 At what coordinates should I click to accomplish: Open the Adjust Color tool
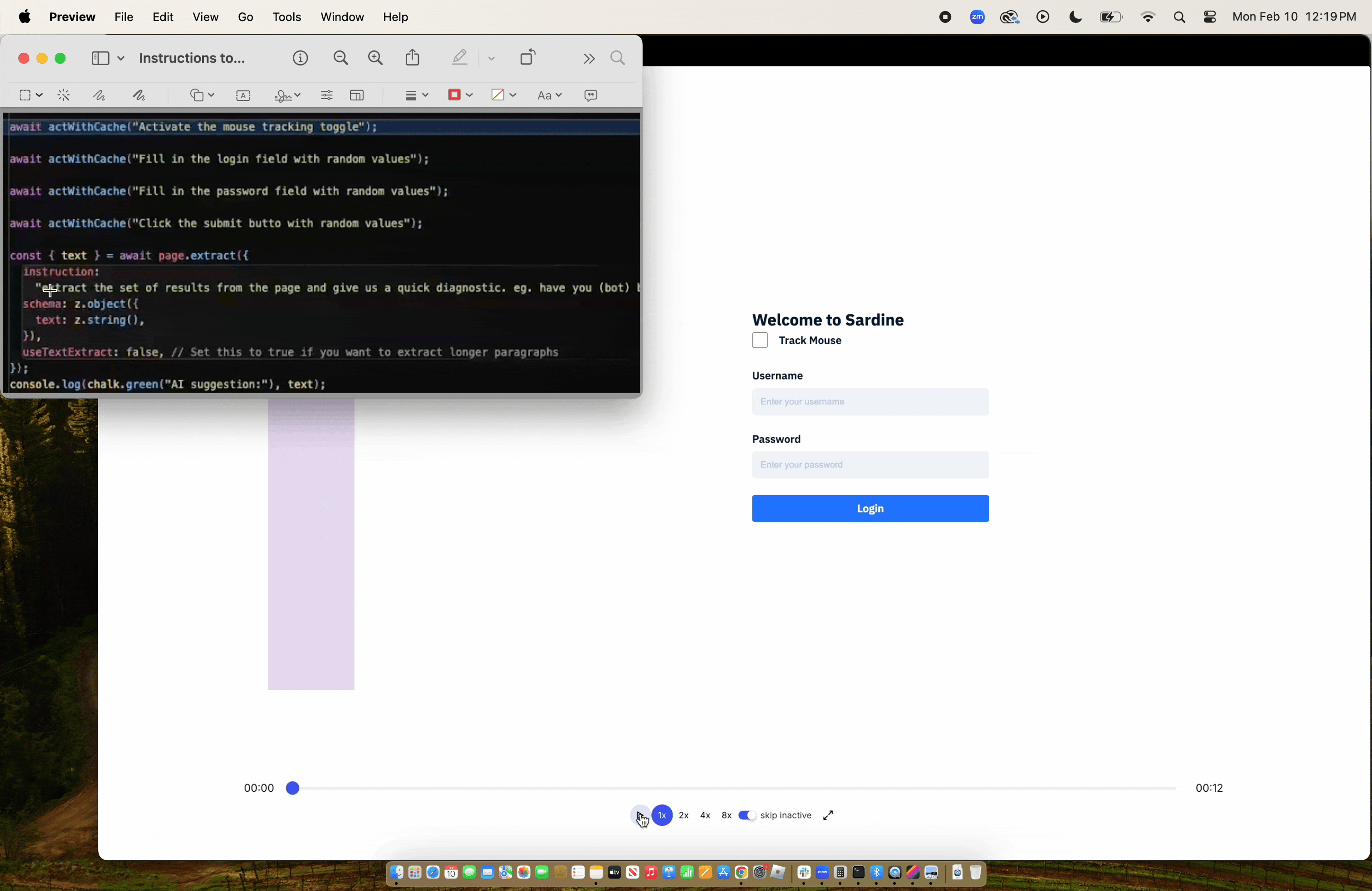point(326,96)
